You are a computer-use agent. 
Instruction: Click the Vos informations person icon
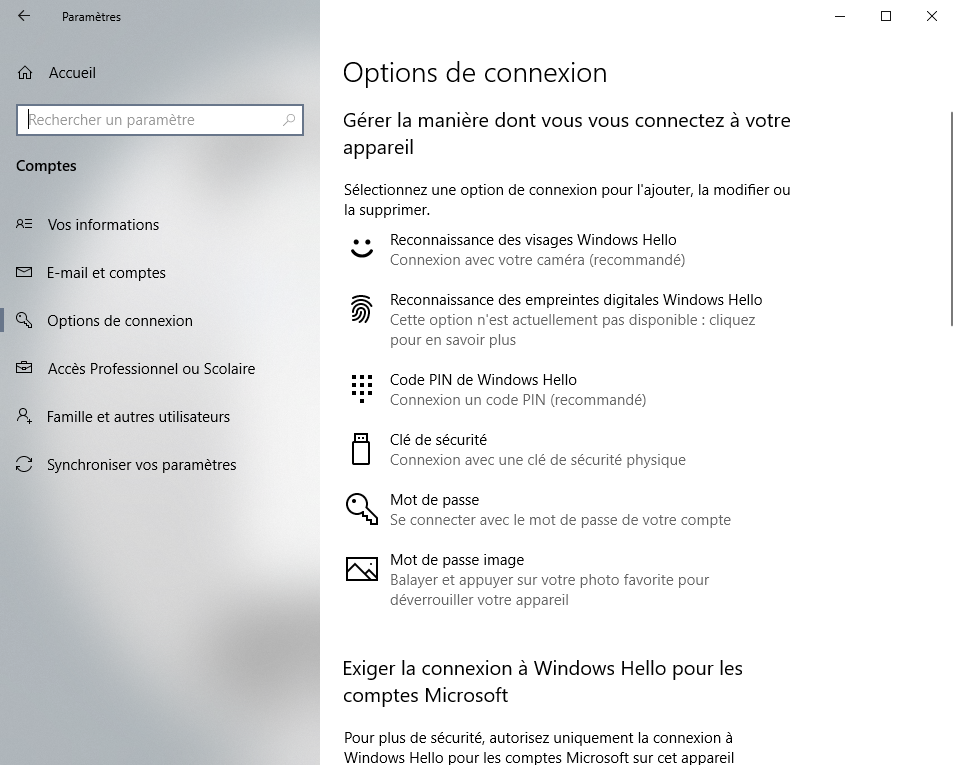(x=24, y=224)
